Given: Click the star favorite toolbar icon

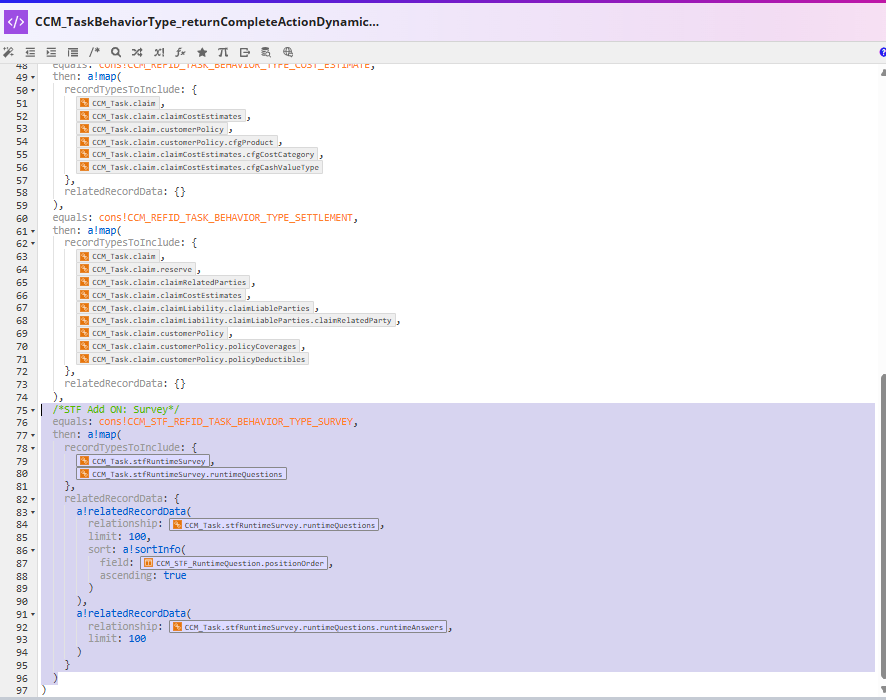Looking at the screenshot, I should [202, 53].
